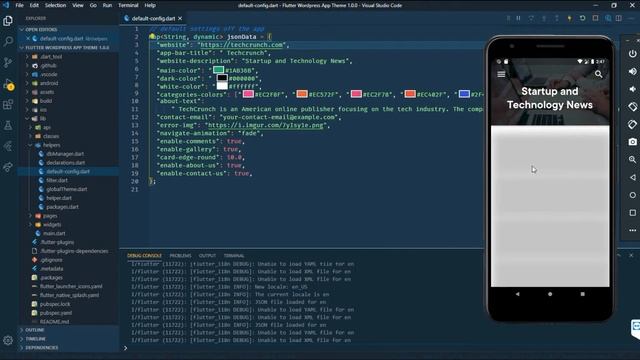Open the Testing flask icon view
This screenshot has width=640, height=360.
(8, 125)
